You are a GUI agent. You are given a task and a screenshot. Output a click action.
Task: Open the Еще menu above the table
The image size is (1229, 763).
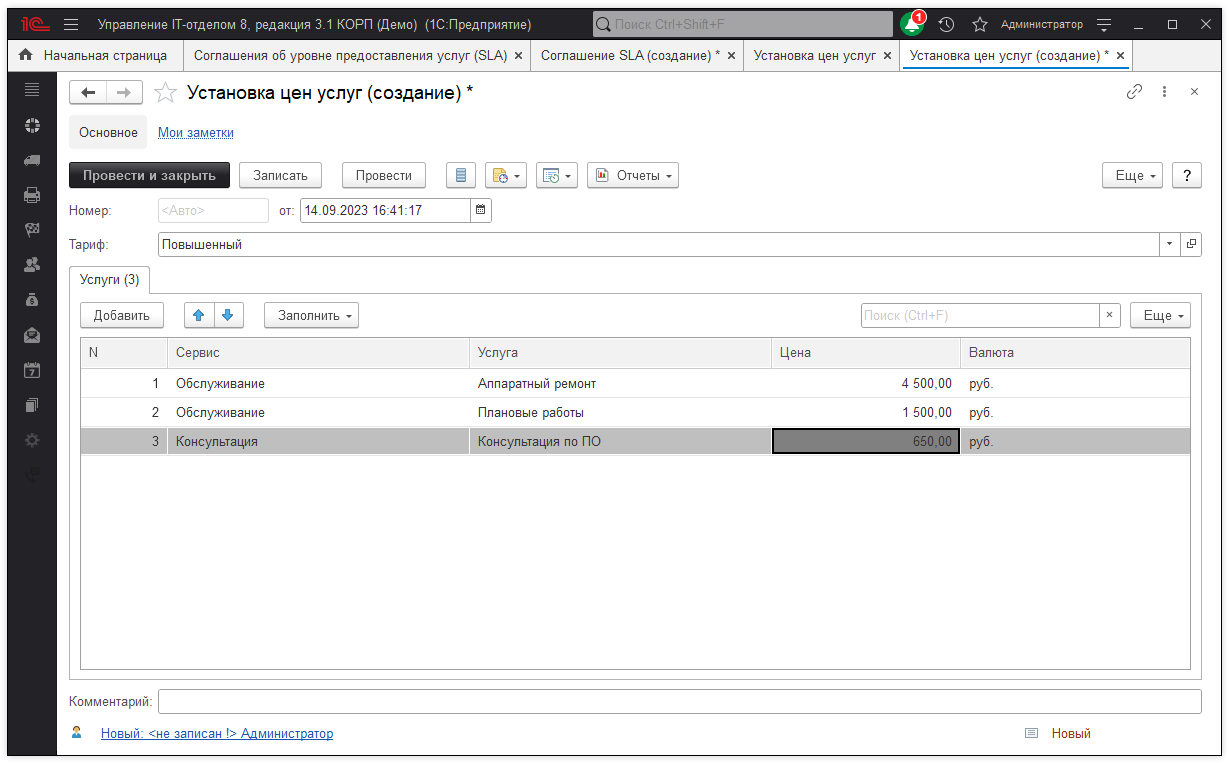pyautogui.click(x=1160, y=315)
